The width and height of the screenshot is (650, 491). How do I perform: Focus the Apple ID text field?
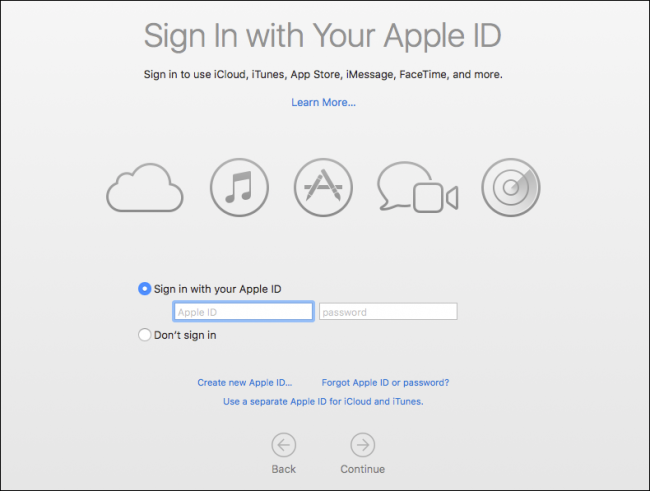243,311
